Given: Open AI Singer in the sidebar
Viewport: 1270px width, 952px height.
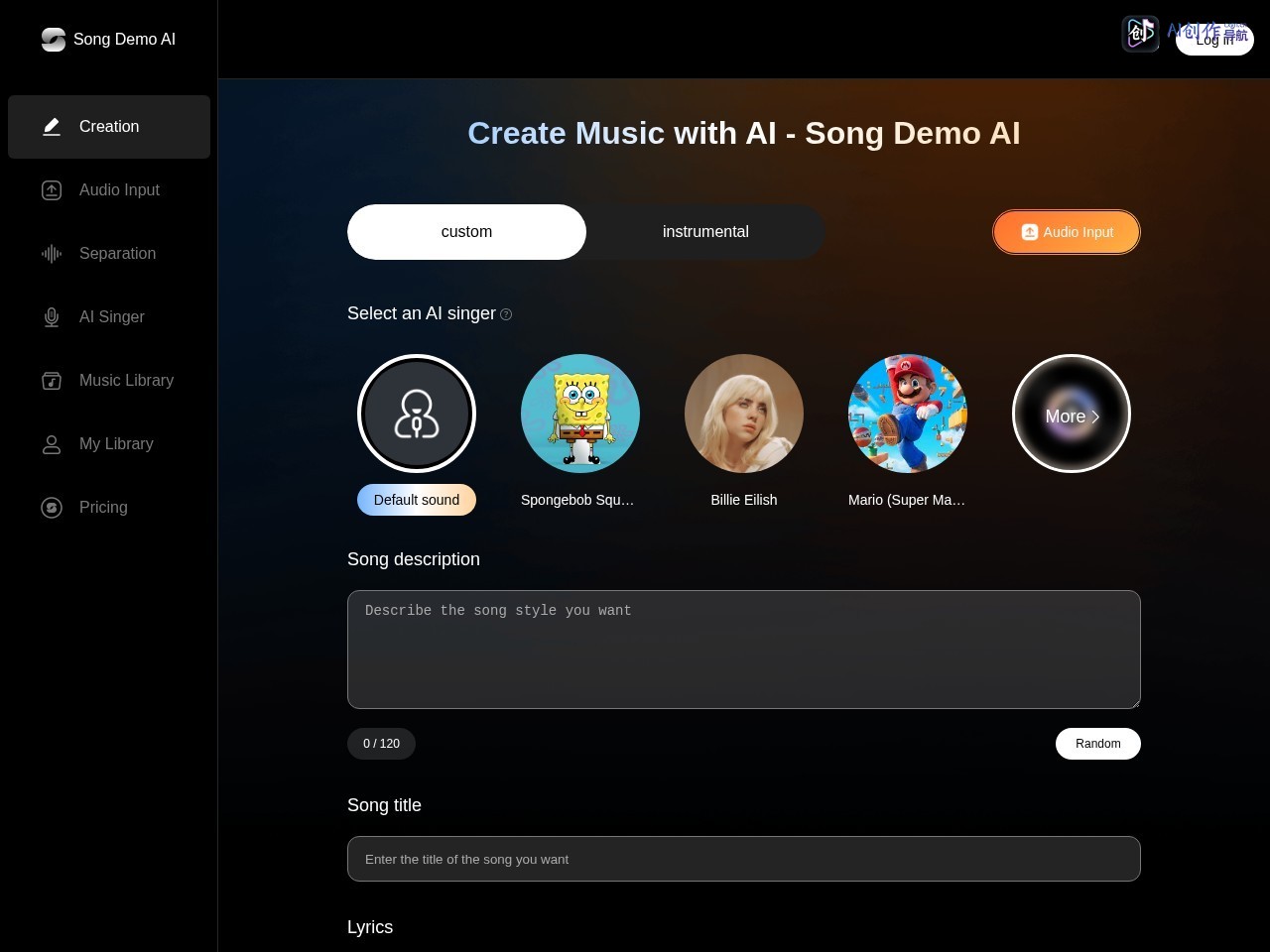Looking at the screenshot, I should [109, 317].
